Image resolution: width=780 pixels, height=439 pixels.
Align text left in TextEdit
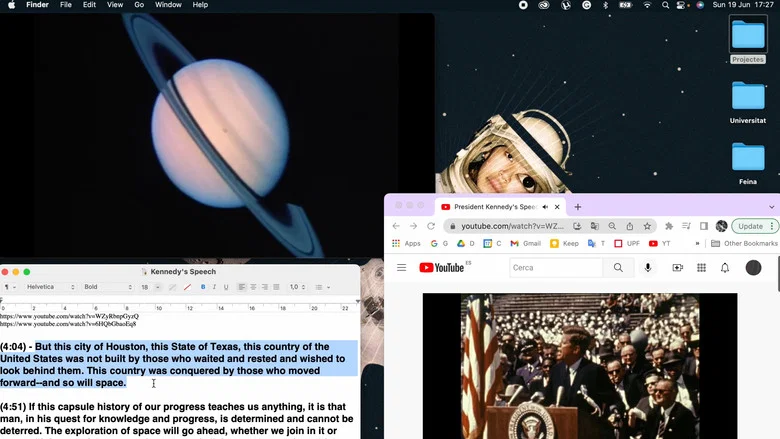(242, 287)
